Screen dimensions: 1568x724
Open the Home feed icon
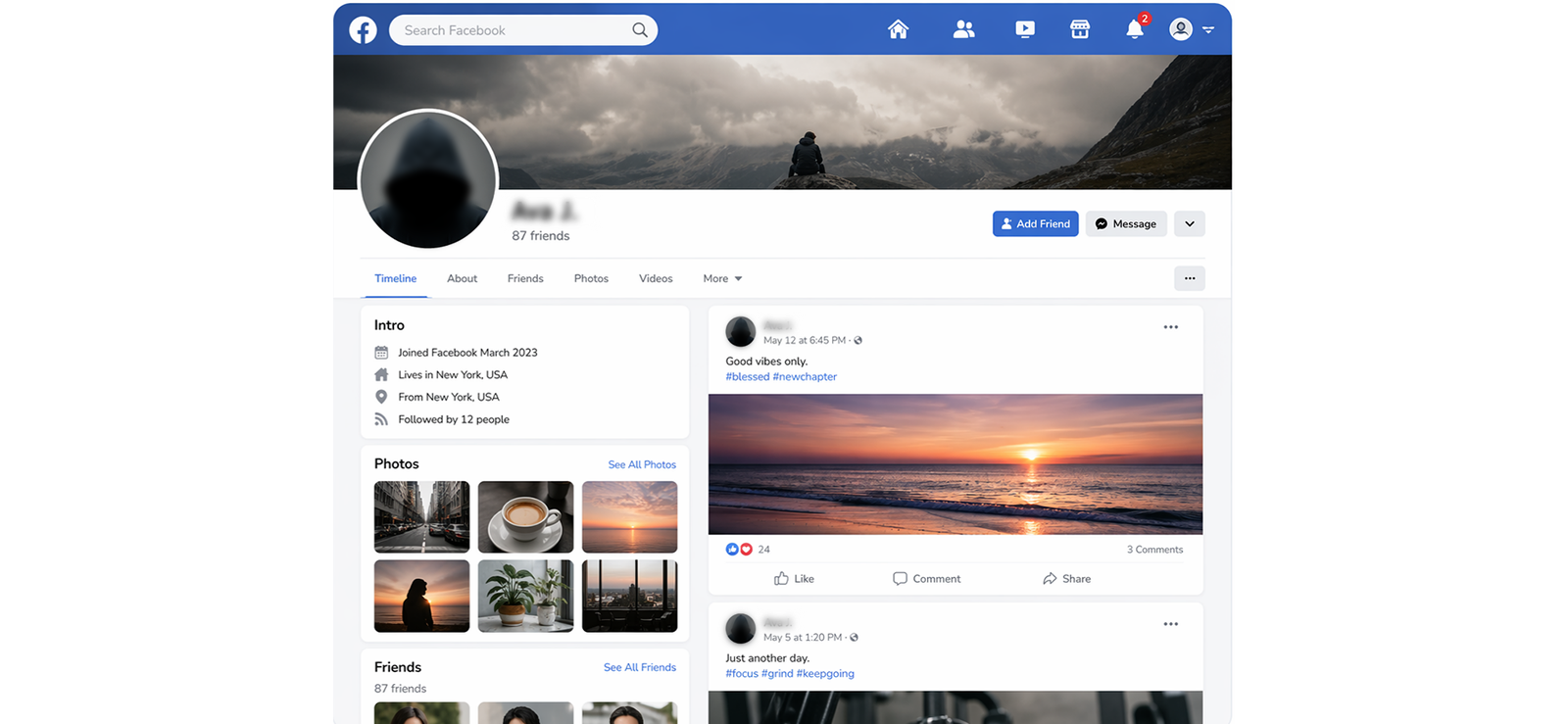898,29
